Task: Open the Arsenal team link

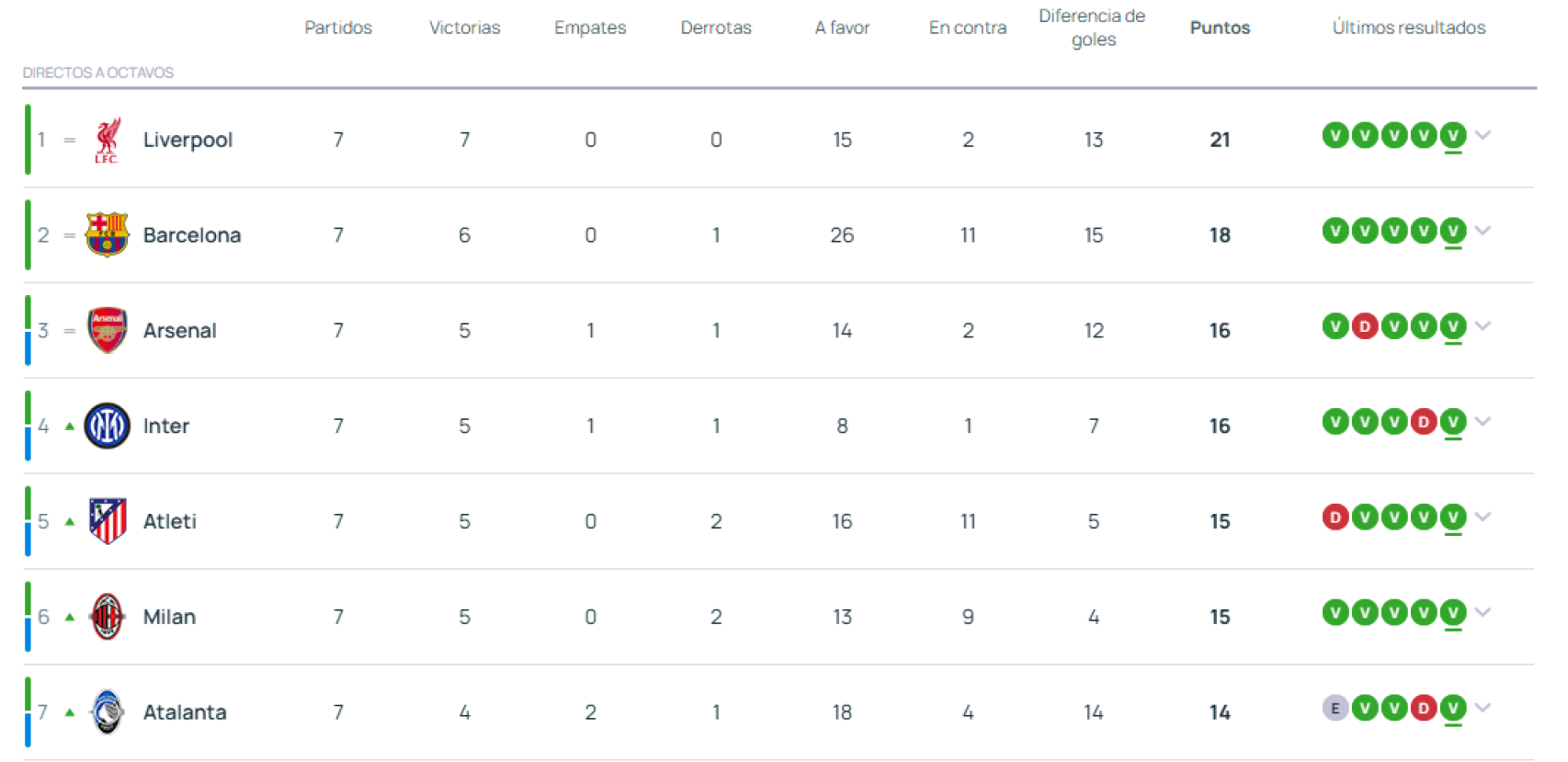Action: pyautogui.click(x=180, y=330)
